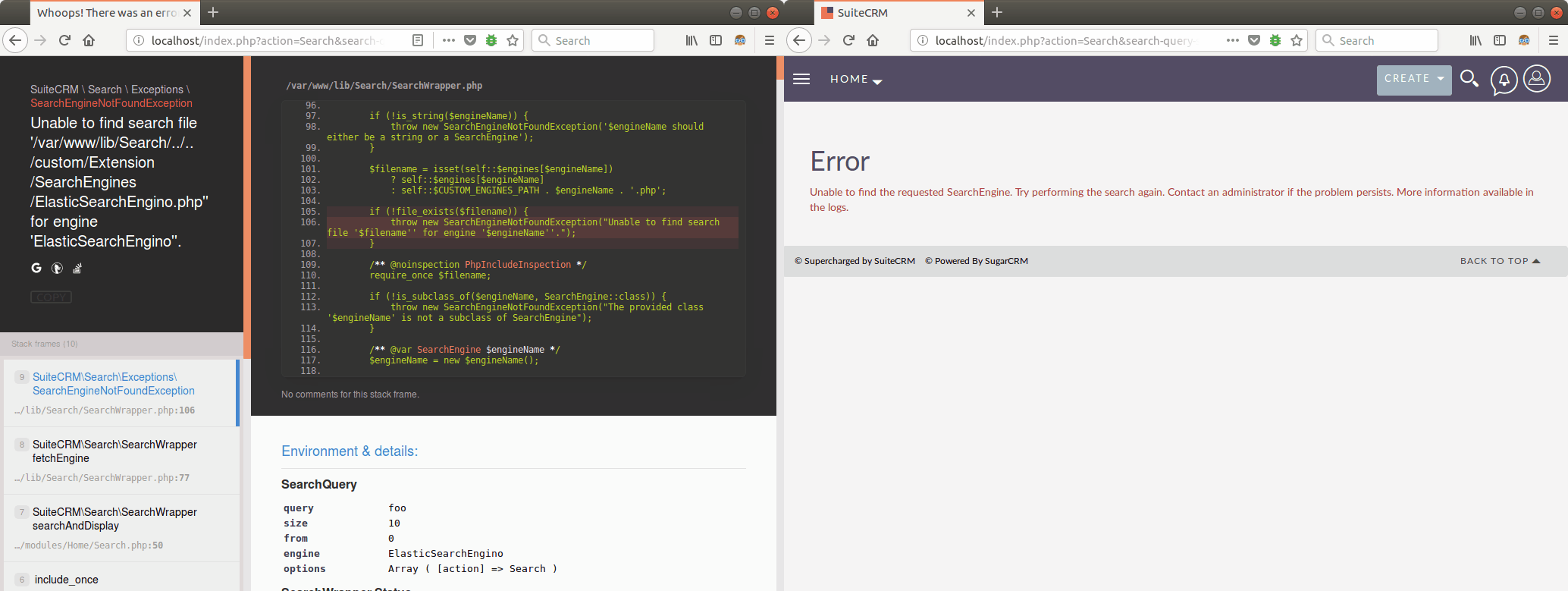Search the error on Stack Overflow icon

pos(77,268)
